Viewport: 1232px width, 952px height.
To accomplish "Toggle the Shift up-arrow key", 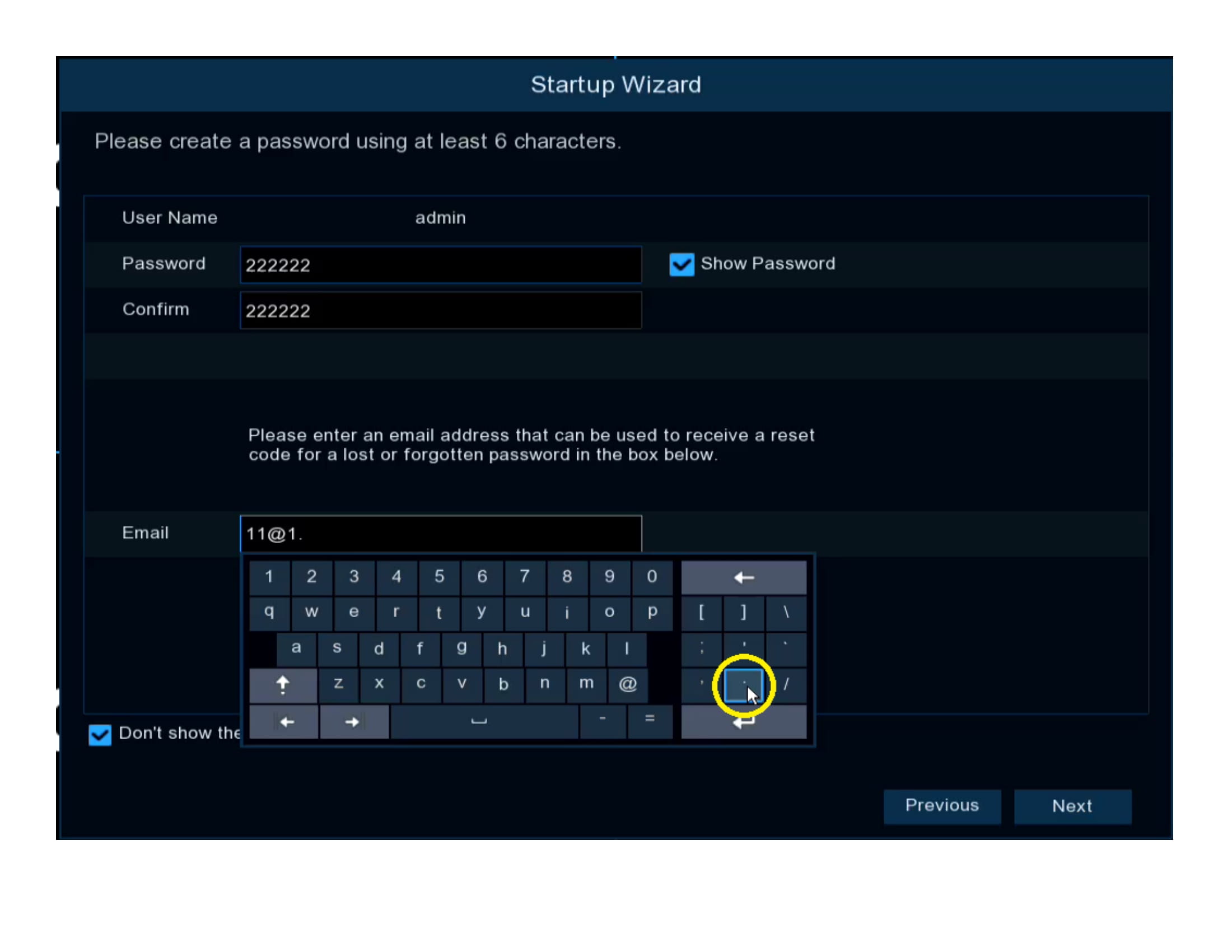I will (283, 685).
